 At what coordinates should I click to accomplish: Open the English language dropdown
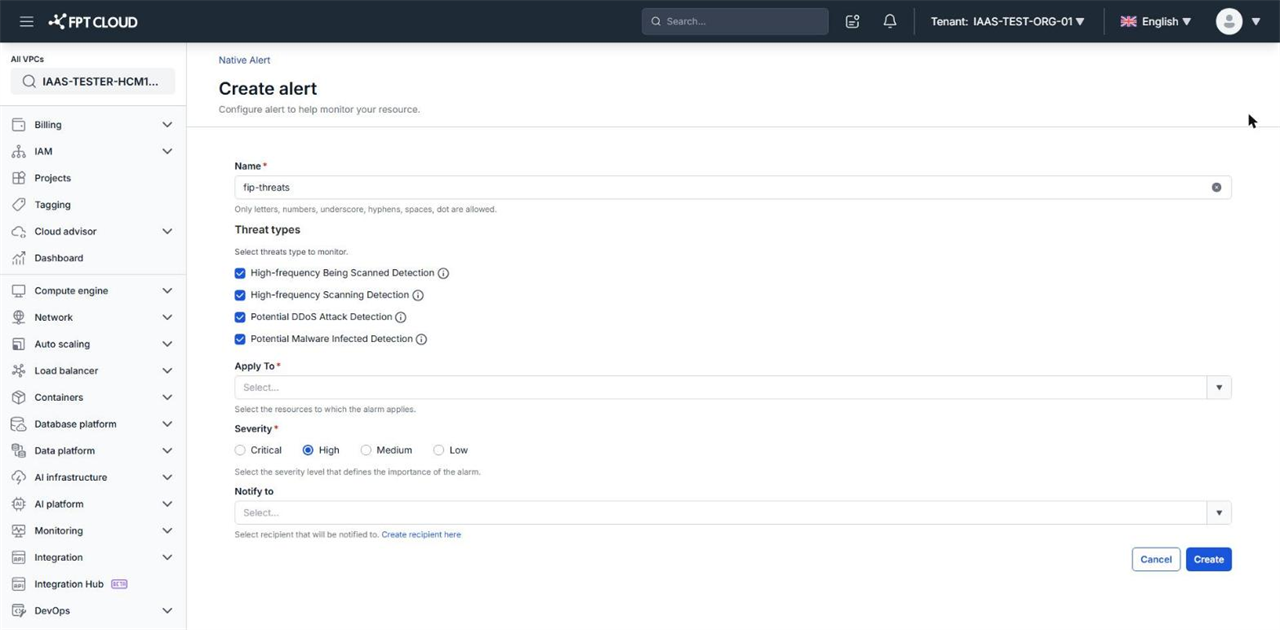coord(1156,21)
